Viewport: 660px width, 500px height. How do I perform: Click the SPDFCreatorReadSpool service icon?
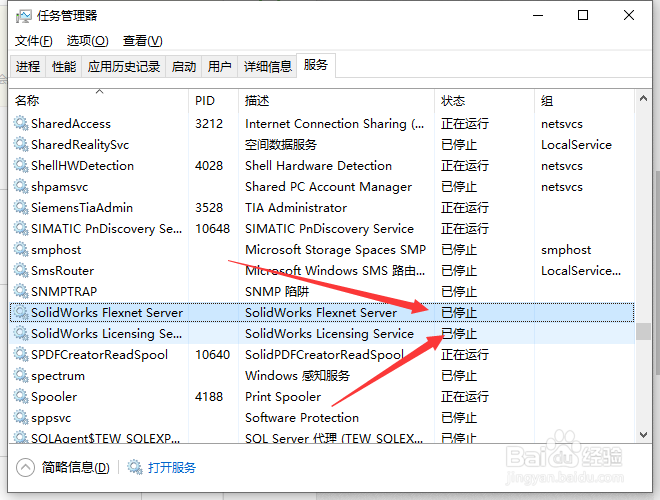tap(21, 354)
